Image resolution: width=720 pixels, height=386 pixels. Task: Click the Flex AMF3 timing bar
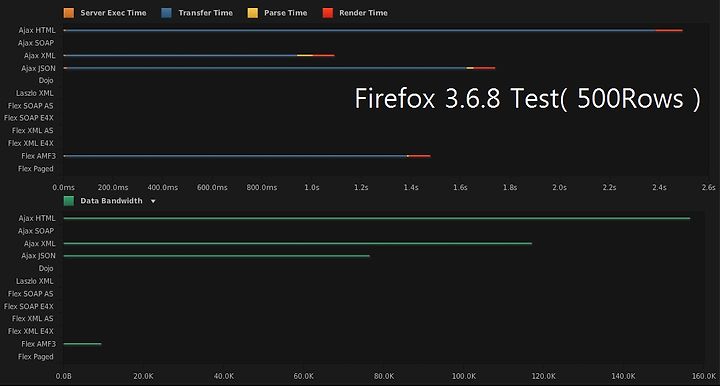point(247,156)
